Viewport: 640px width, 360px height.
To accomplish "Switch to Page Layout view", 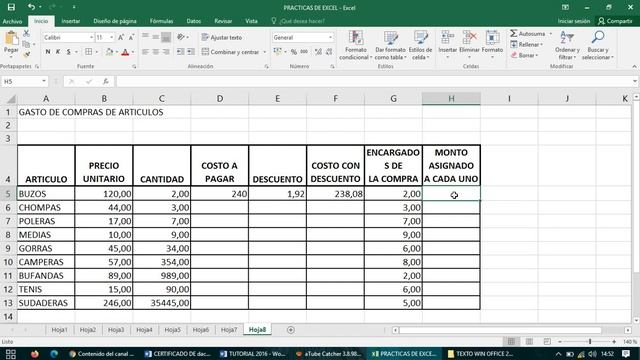I will coord(529,341).
